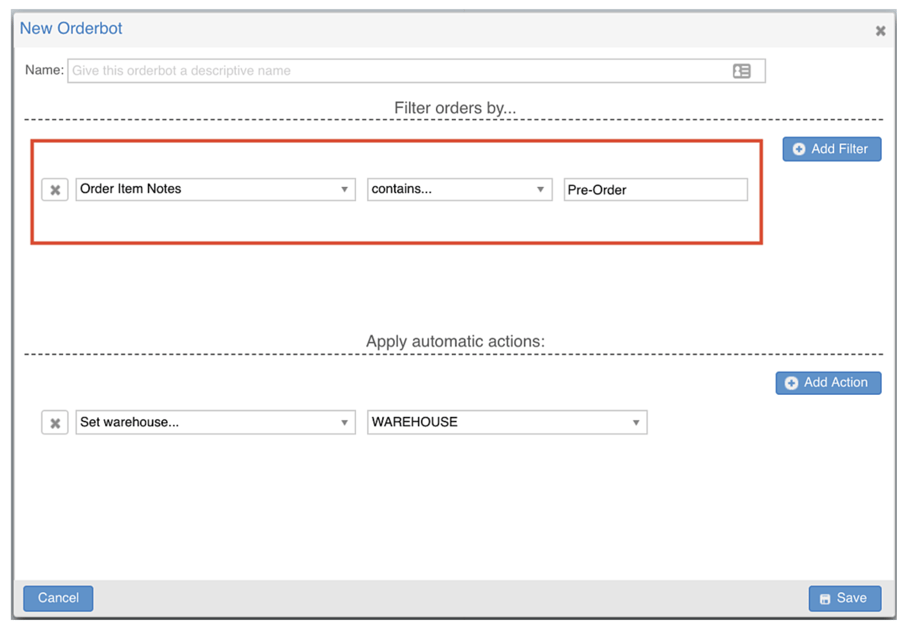Image resolution: width=904 pixels, height=629 pixels.
Task: Cancel the new orderbot
Action: [x=58, y=598]
